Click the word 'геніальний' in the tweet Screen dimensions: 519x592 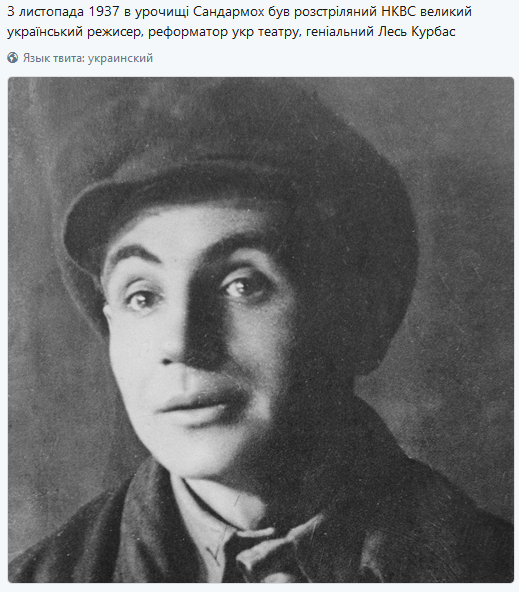pyautogui.click(x=340, y=32)
